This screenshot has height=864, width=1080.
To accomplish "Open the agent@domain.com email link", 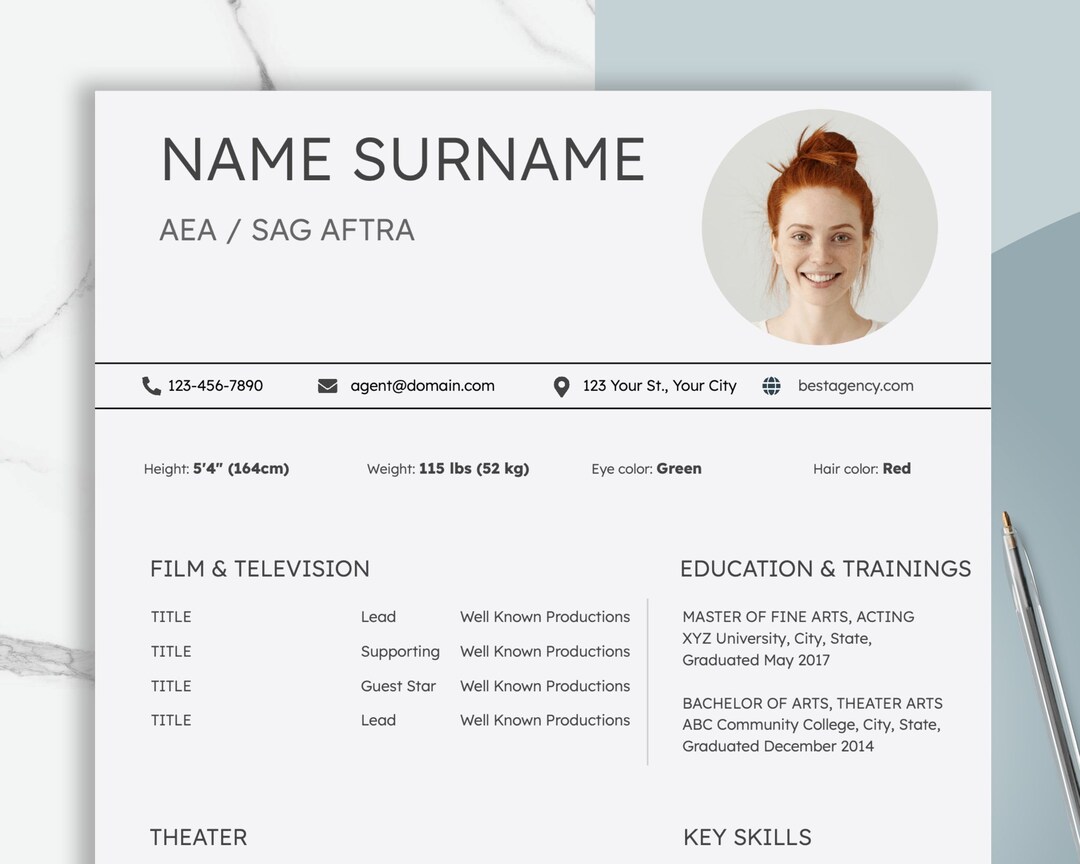I will pos(424,385).
